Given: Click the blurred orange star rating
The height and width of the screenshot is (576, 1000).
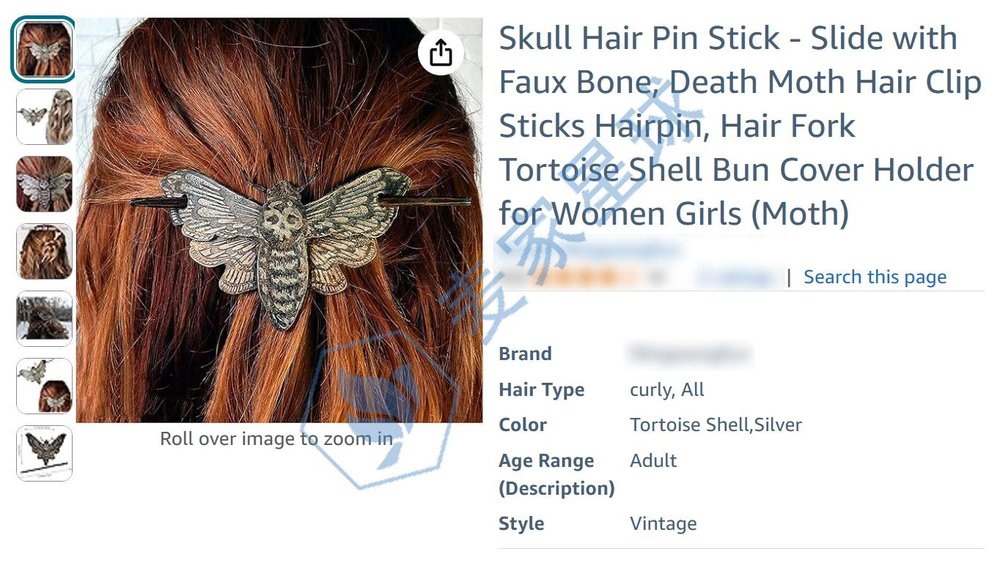Looking at the screenshot, I should 587,277.
